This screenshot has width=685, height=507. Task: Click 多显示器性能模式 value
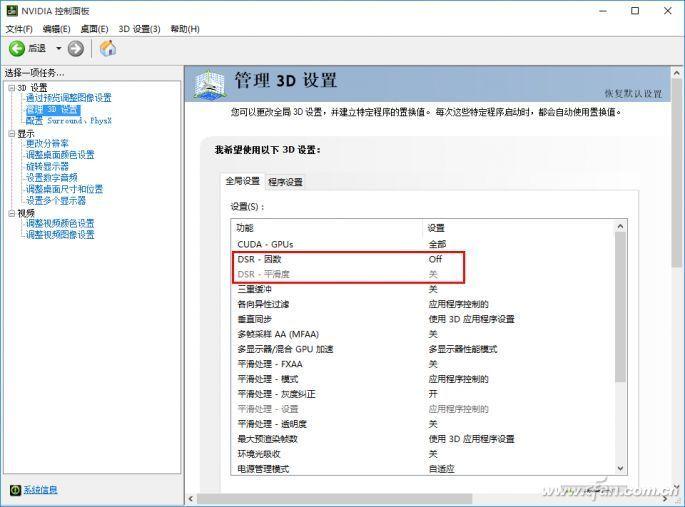463,349
